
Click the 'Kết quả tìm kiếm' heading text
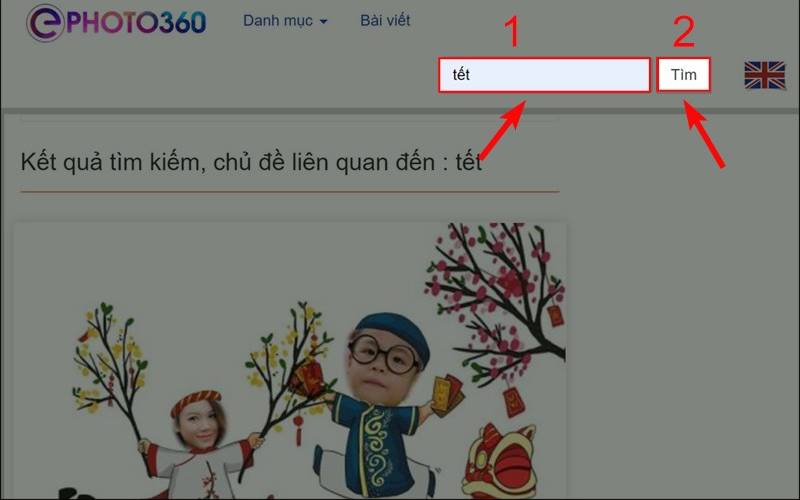(251, 162)
